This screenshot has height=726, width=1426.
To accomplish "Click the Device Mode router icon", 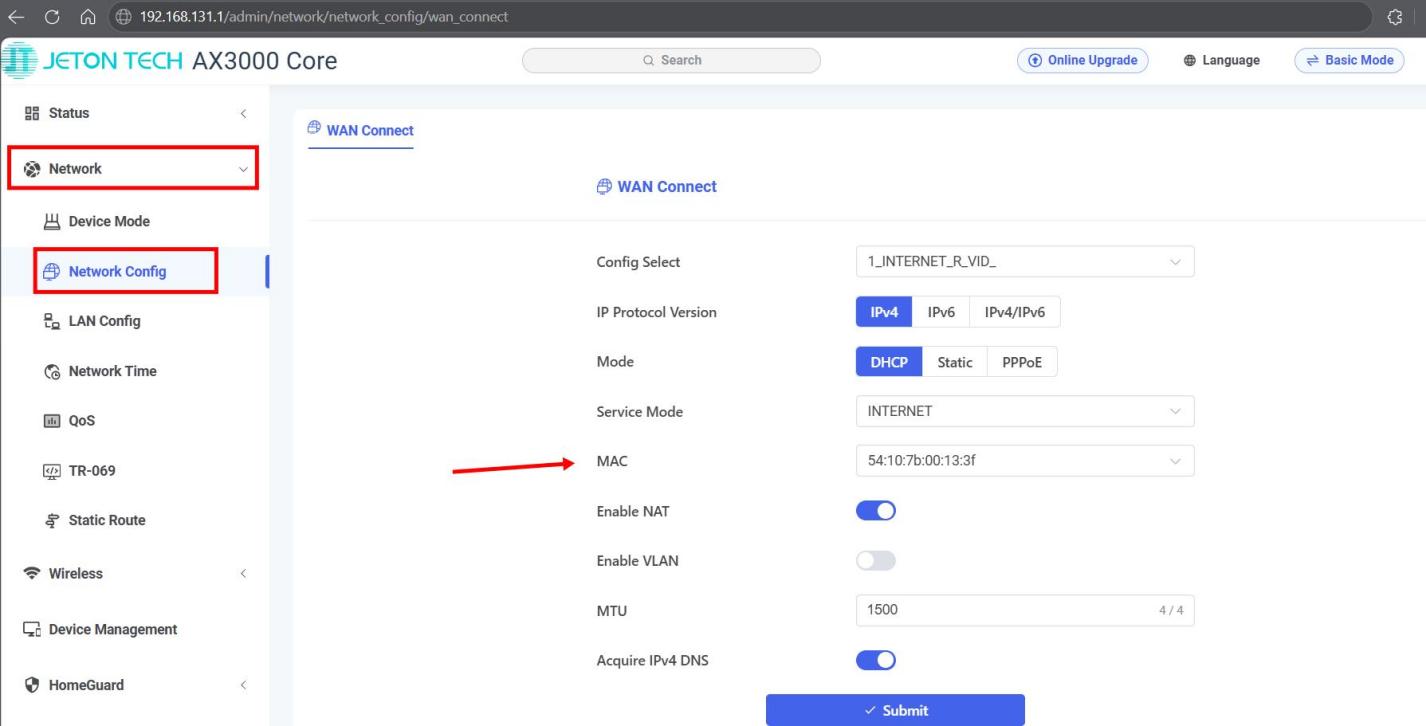I will click(52, 221).
